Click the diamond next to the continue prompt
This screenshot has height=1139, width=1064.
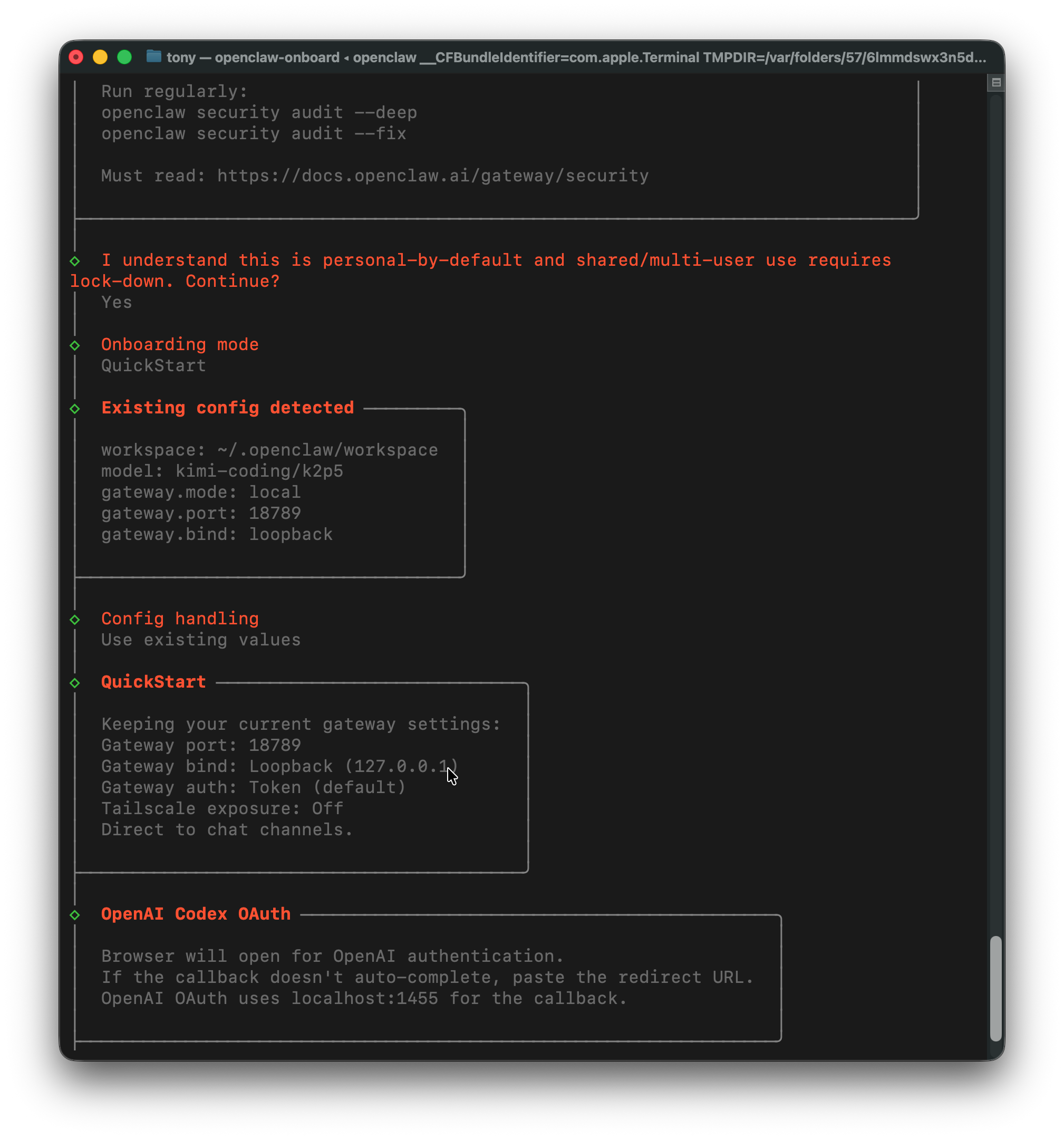(x=75, y=261)
